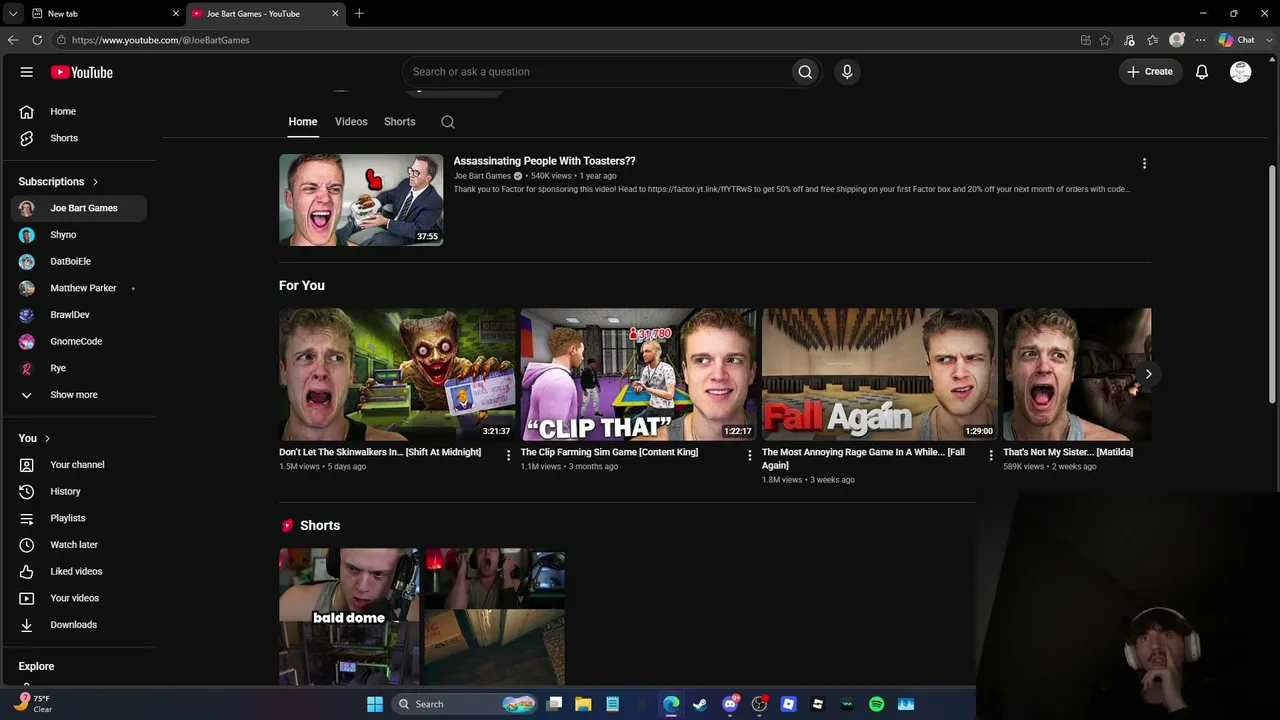Go back in the browser
This screenshot has height=720, width=1280.
coord(13,40)
